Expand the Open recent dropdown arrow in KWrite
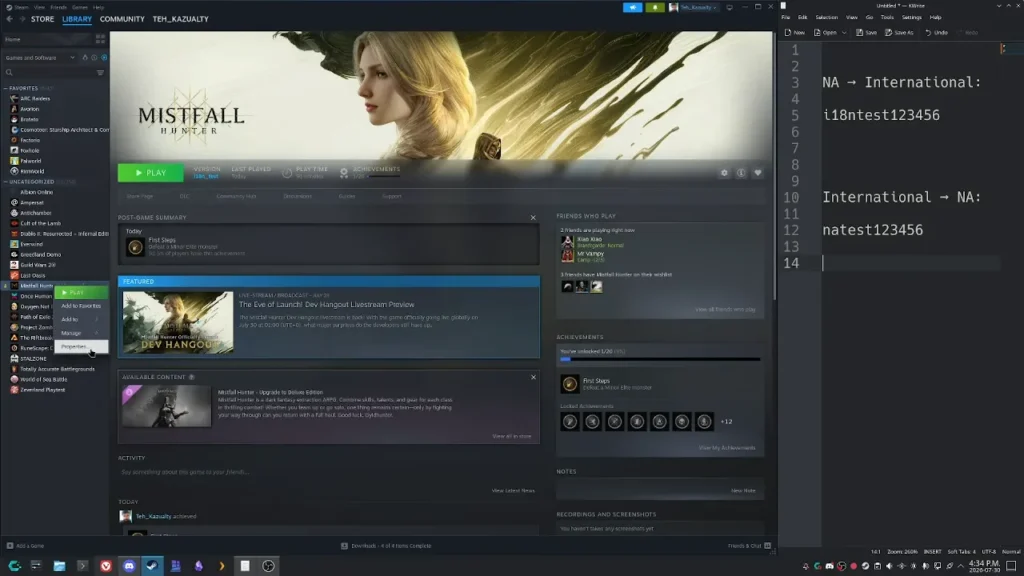Image resolution: width=1024 pixels, height=576 pixels. click(844, 33)
